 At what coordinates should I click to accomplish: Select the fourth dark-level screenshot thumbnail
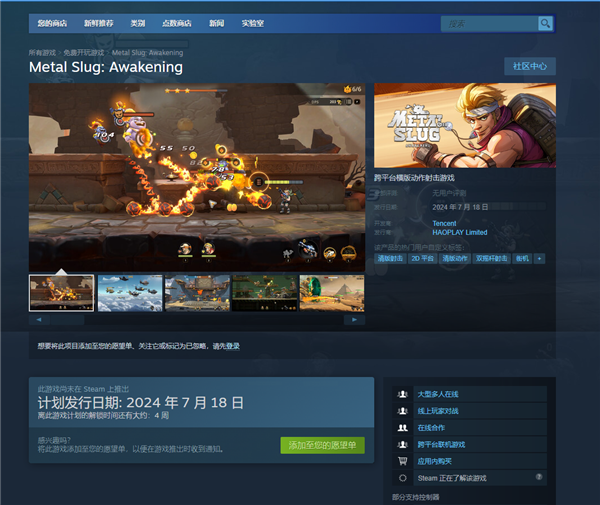pos(265,293)
